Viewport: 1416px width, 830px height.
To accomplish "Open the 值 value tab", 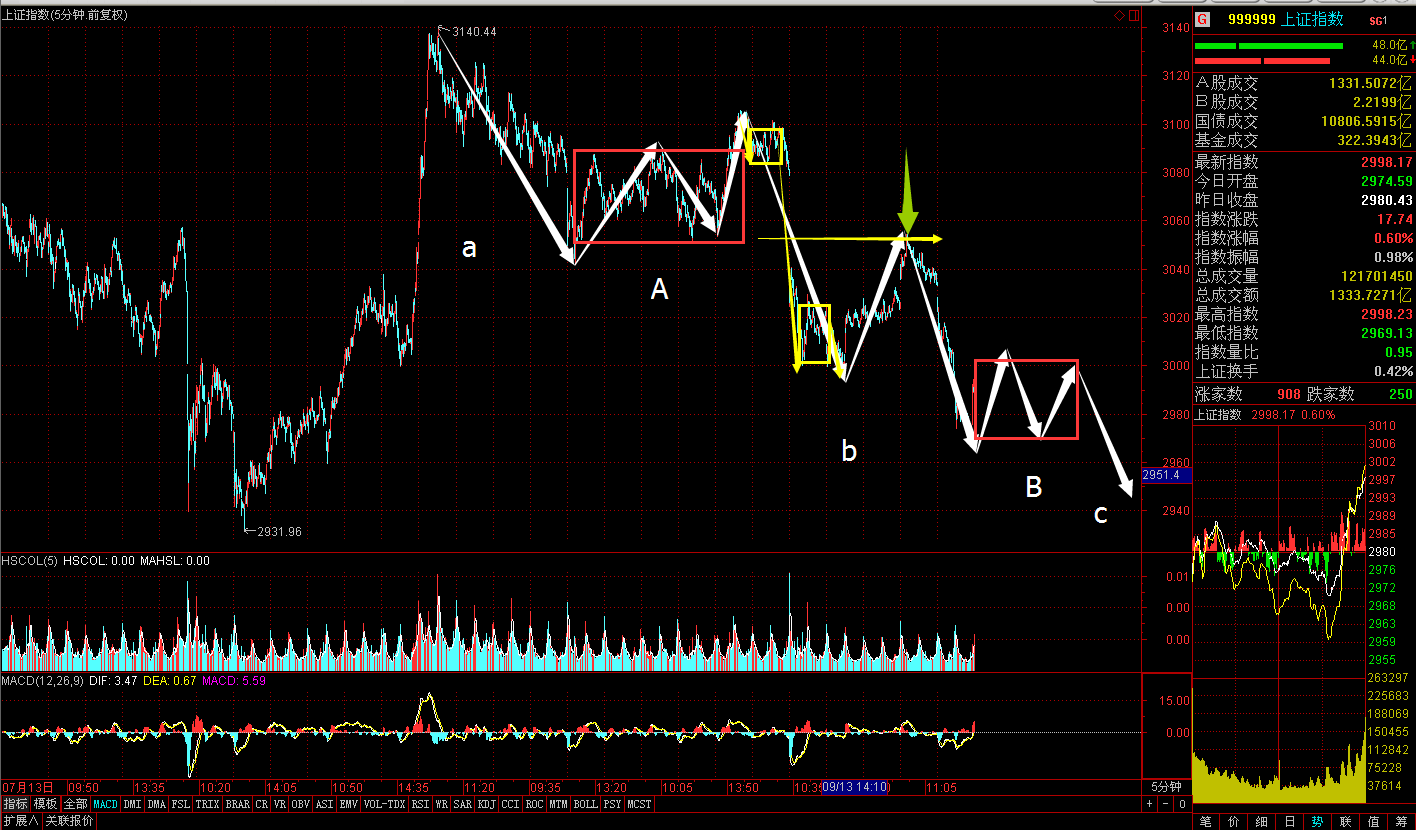I will (x=1374, y=821).
